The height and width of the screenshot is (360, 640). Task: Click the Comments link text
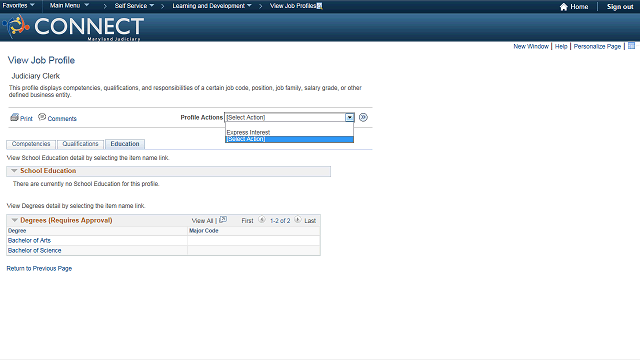coord(62,119)
